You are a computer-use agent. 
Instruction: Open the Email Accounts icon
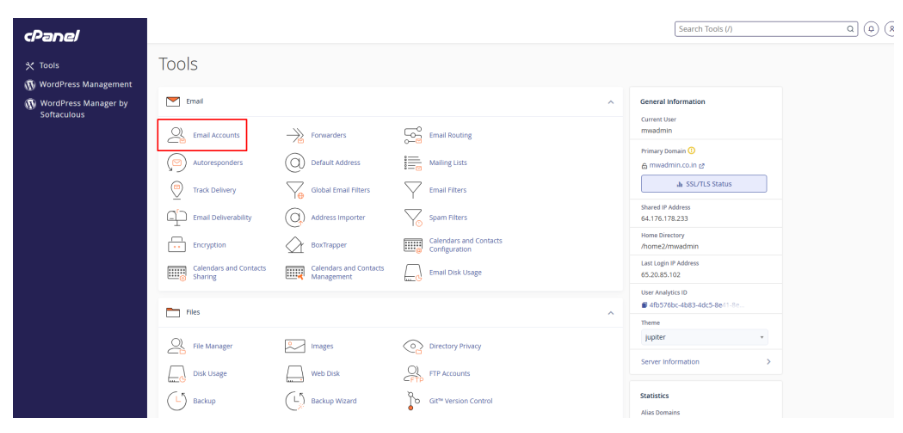(x=176, y=135)
